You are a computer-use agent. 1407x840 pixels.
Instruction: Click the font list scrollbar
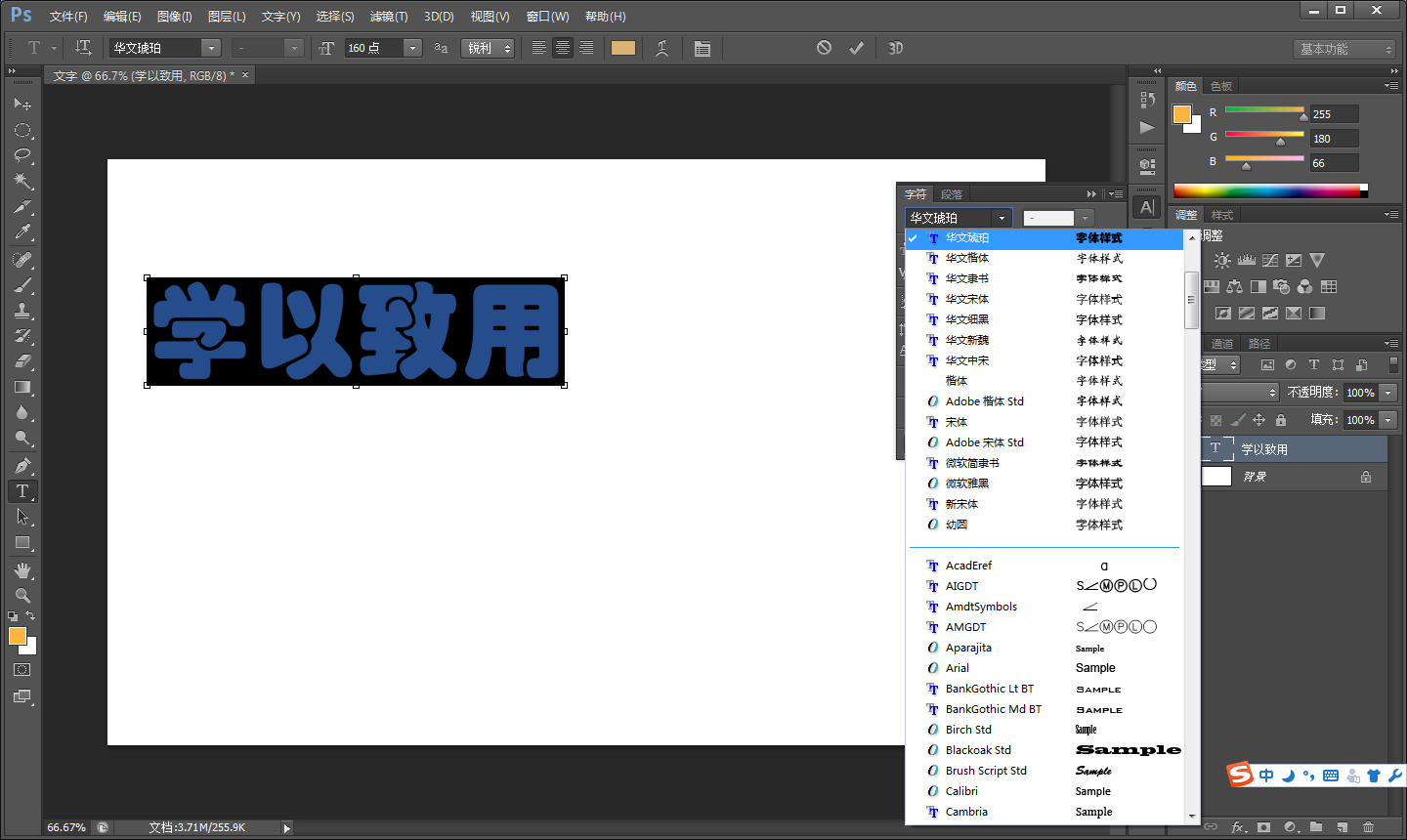pyautogui.click(x=1191, y=300)
